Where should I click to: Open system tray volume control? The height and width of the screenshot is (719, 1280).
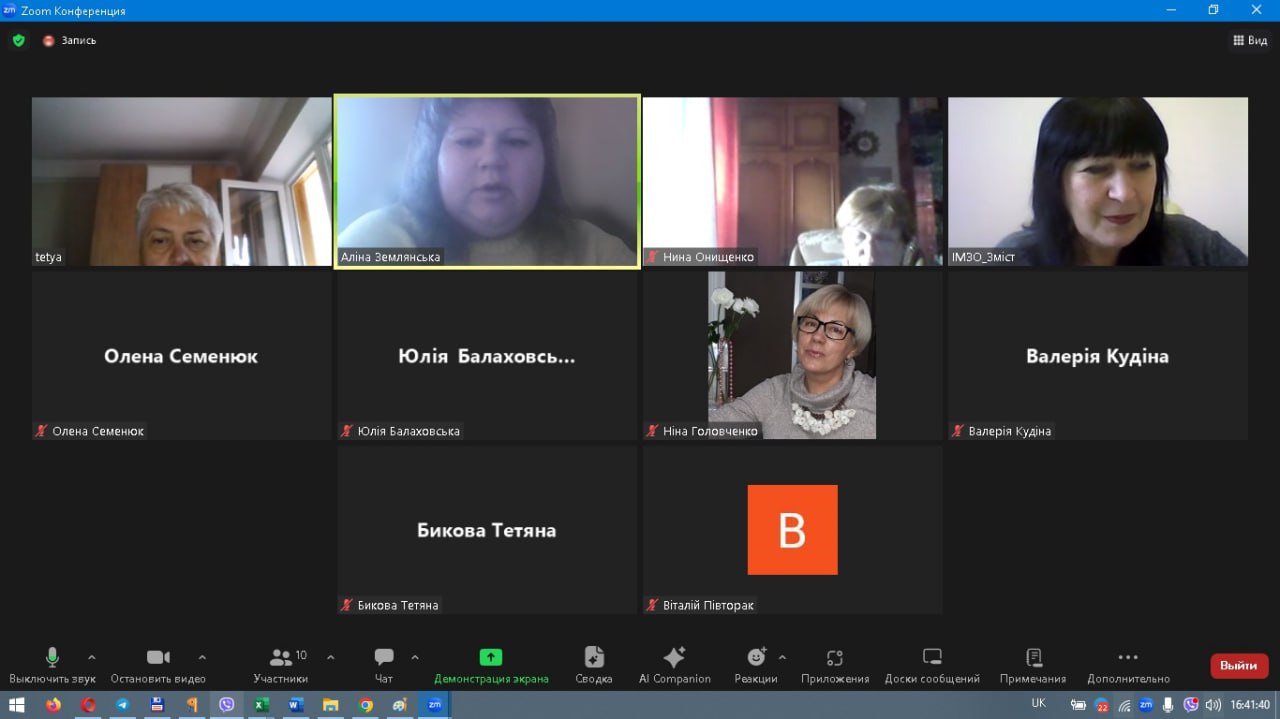(x=1213, y=705)
